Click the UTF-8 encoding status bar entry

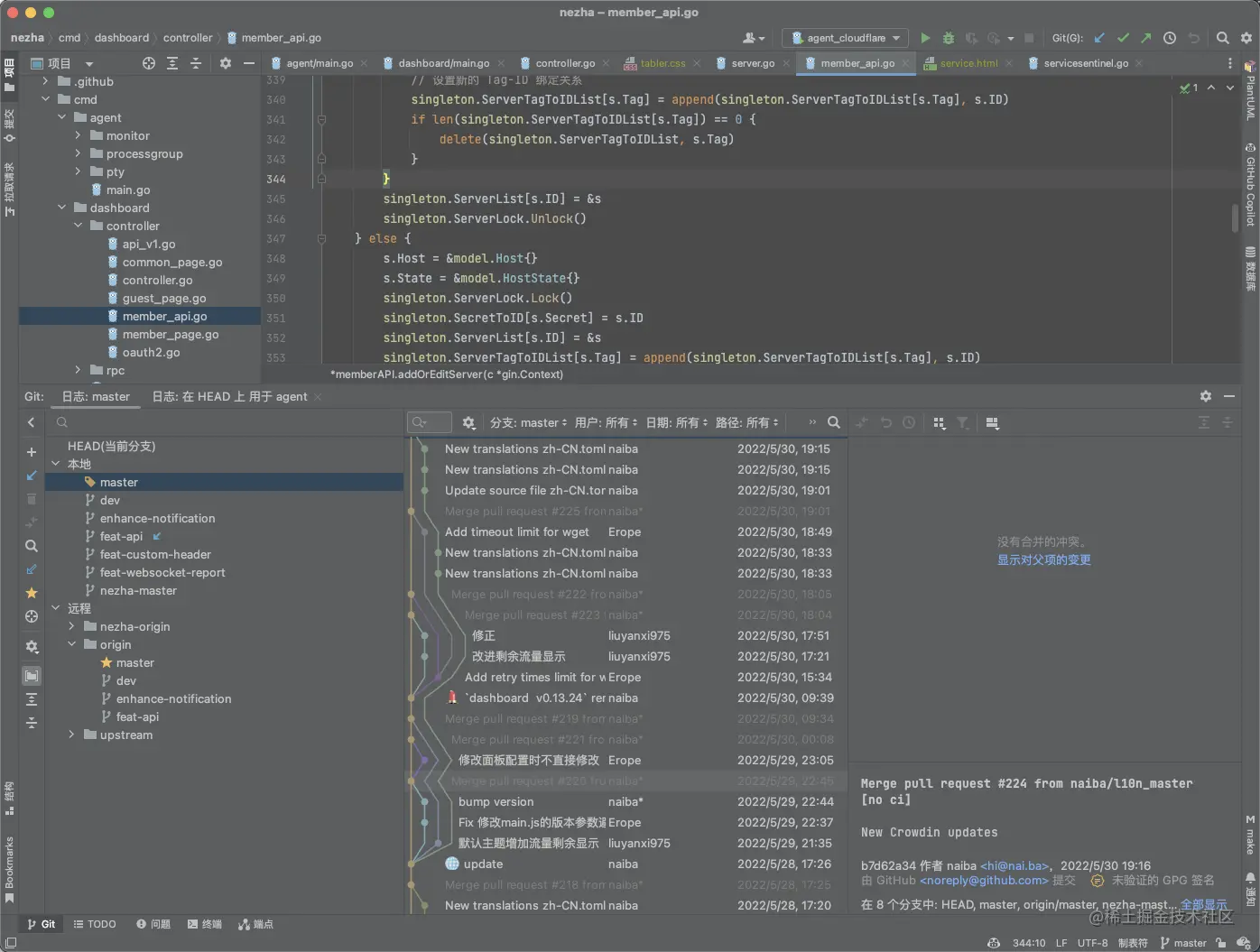(x=1092, y=943)
